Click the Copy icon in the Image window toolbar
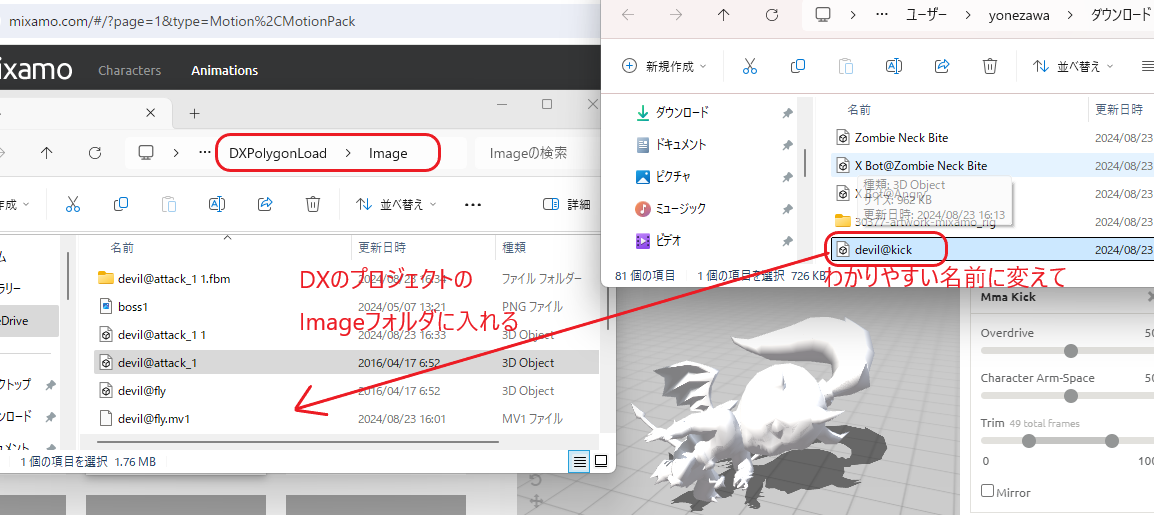 [121, 204]
